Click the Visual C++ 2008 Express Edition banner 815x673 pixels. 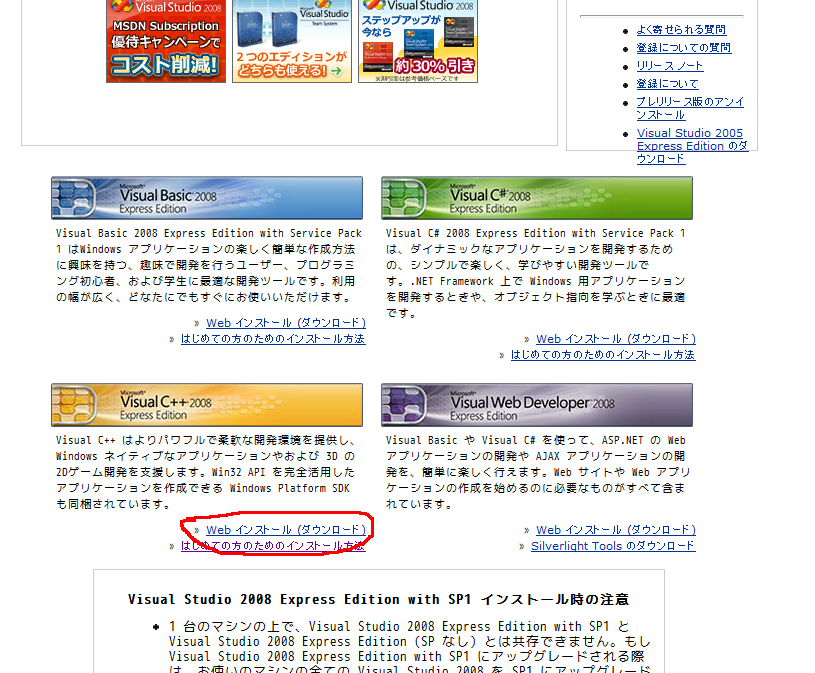point(207,405)
